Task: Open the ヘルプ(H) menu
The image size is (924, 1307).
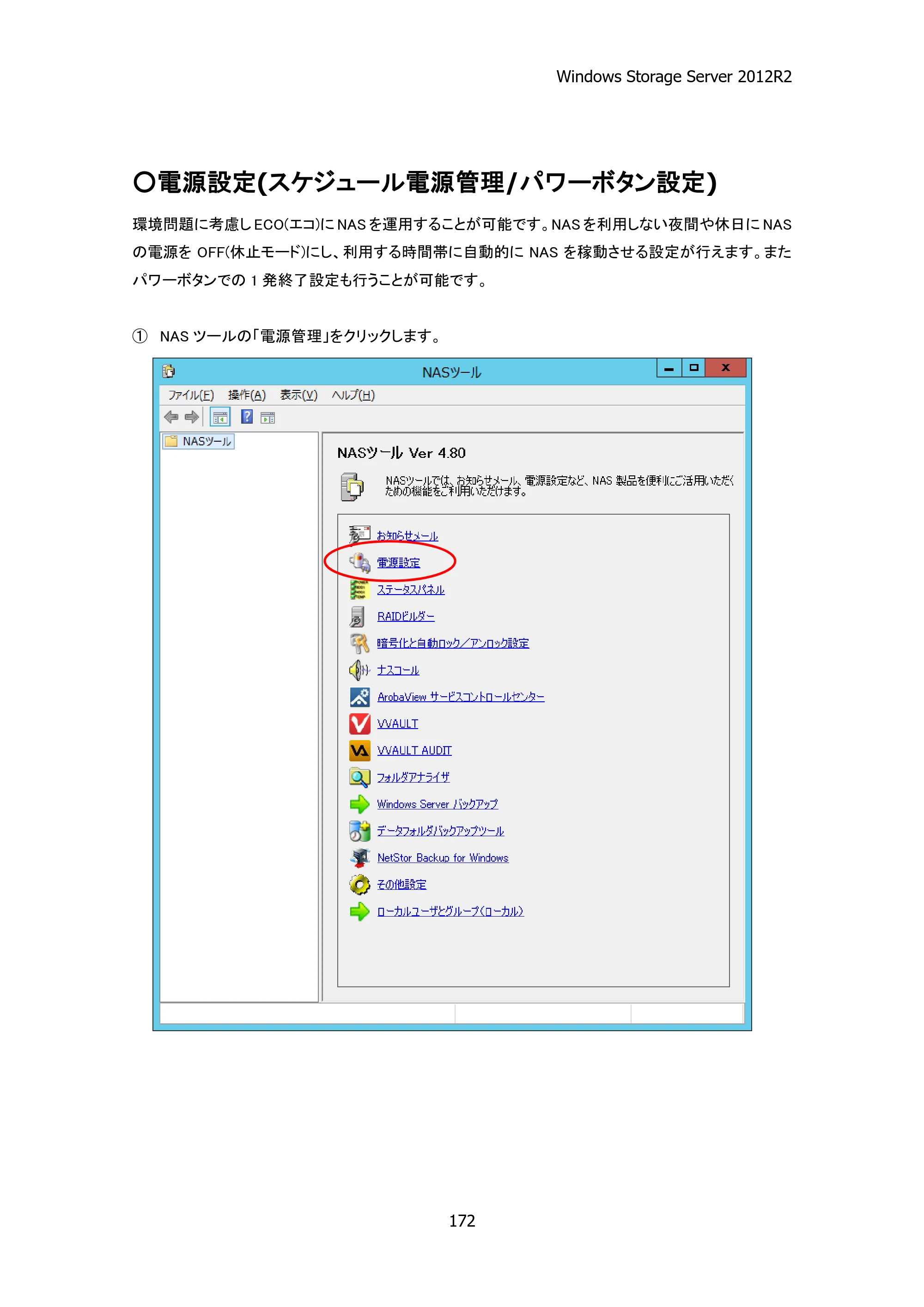Action: (x=353, y=395)
